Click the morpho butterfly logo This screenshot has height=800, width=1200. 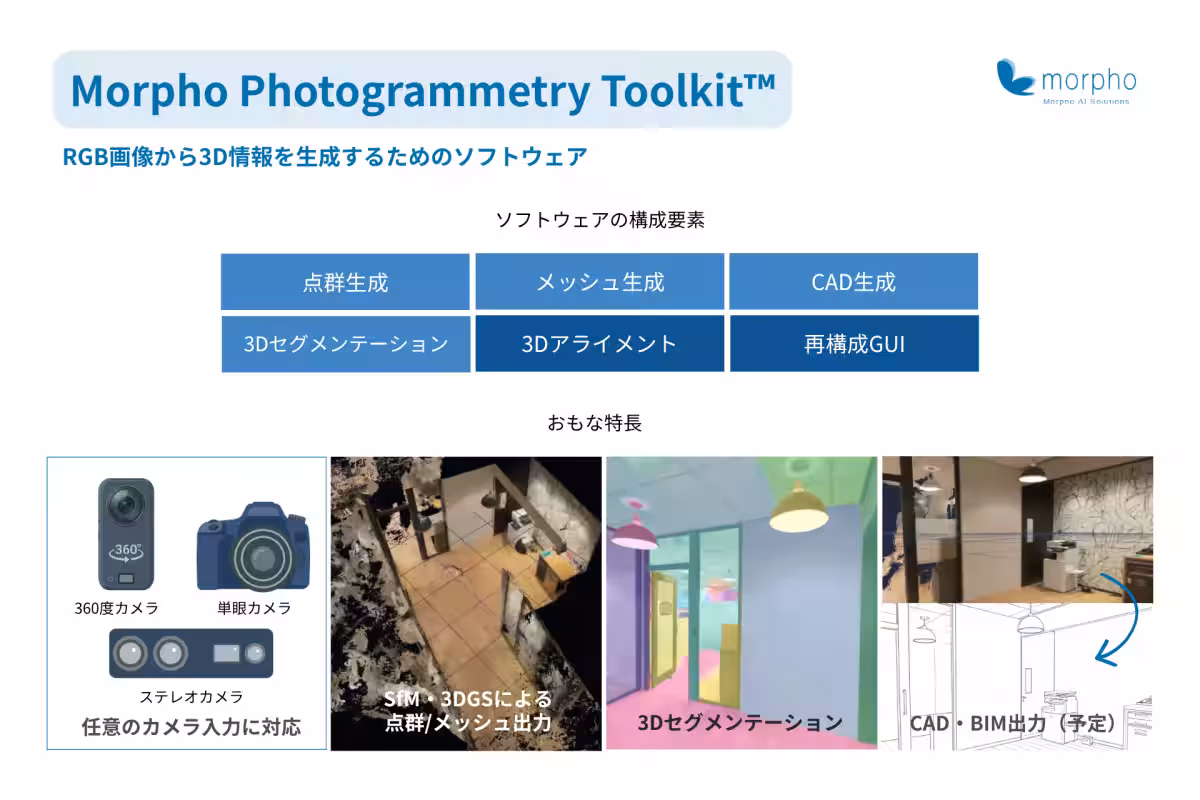(1016, 78)
